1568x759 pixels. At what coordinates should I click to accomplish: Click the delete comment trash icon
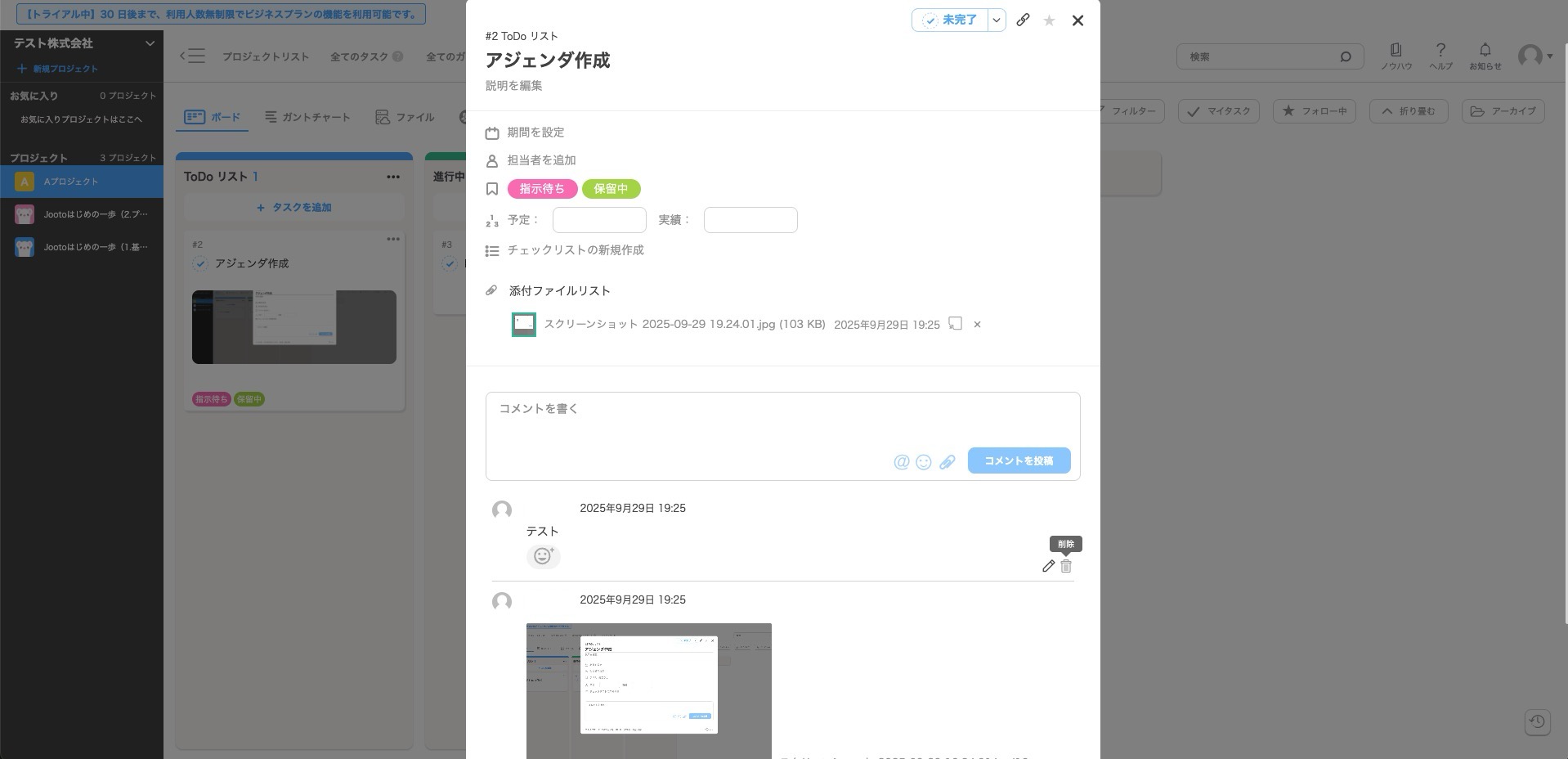point(1066,566)
